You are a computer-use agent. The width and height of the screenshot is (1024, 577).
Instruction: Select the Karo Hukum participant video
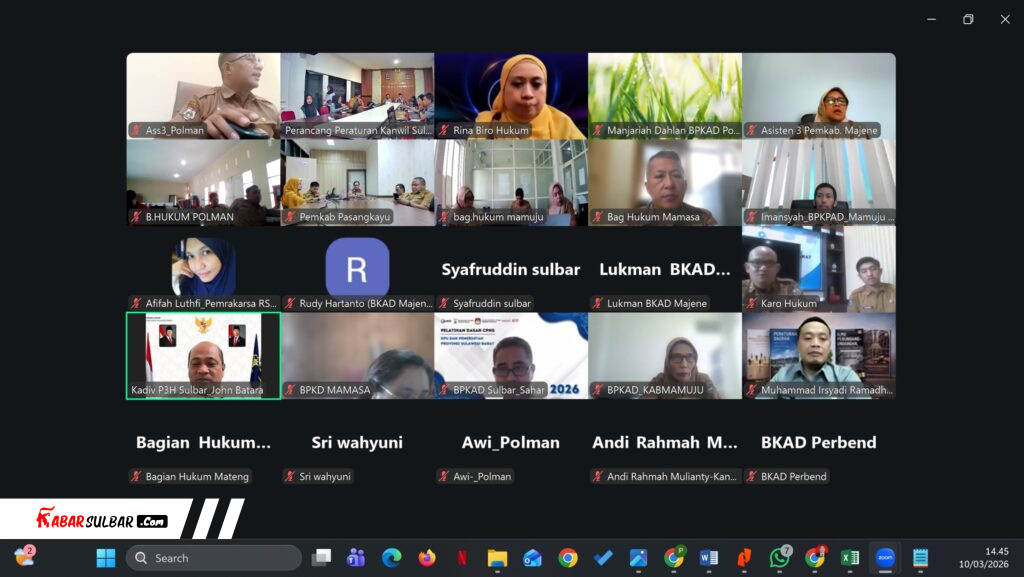(x=818, y=268)
